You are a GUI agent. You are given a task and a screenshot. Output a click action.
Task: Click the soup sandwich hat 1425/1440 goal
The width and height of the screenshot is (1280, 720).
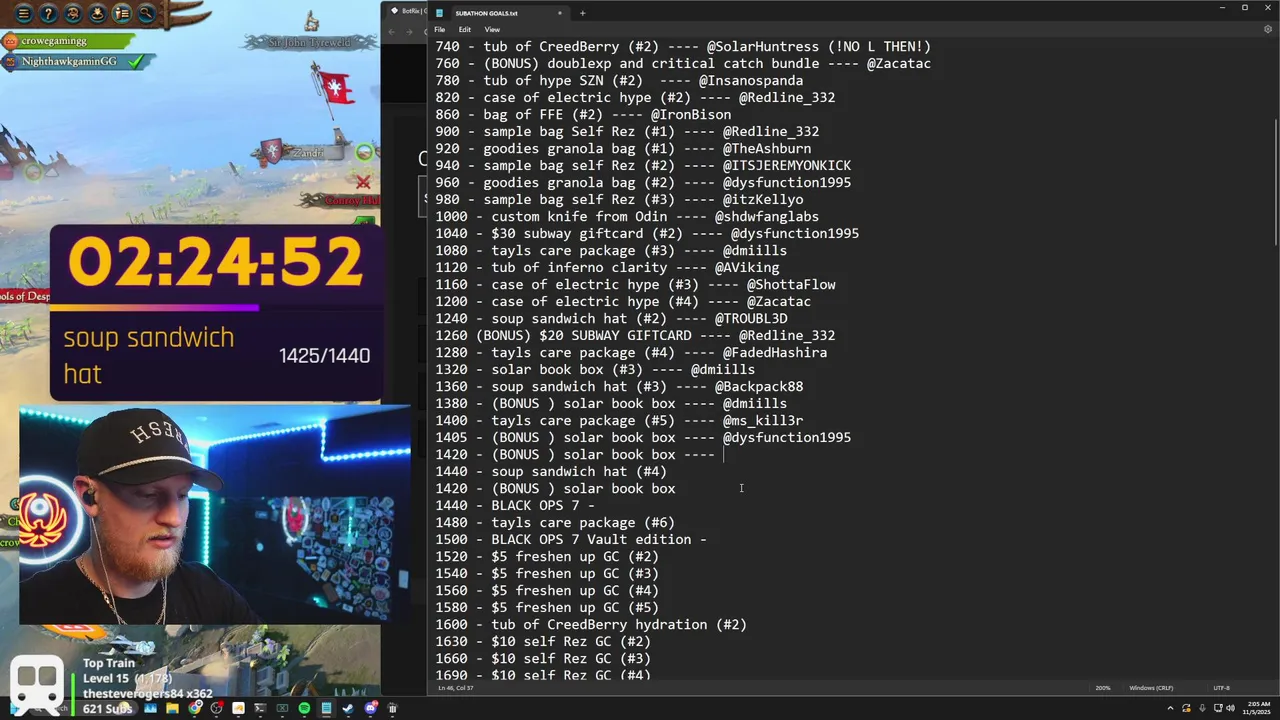tap(216, 355)
